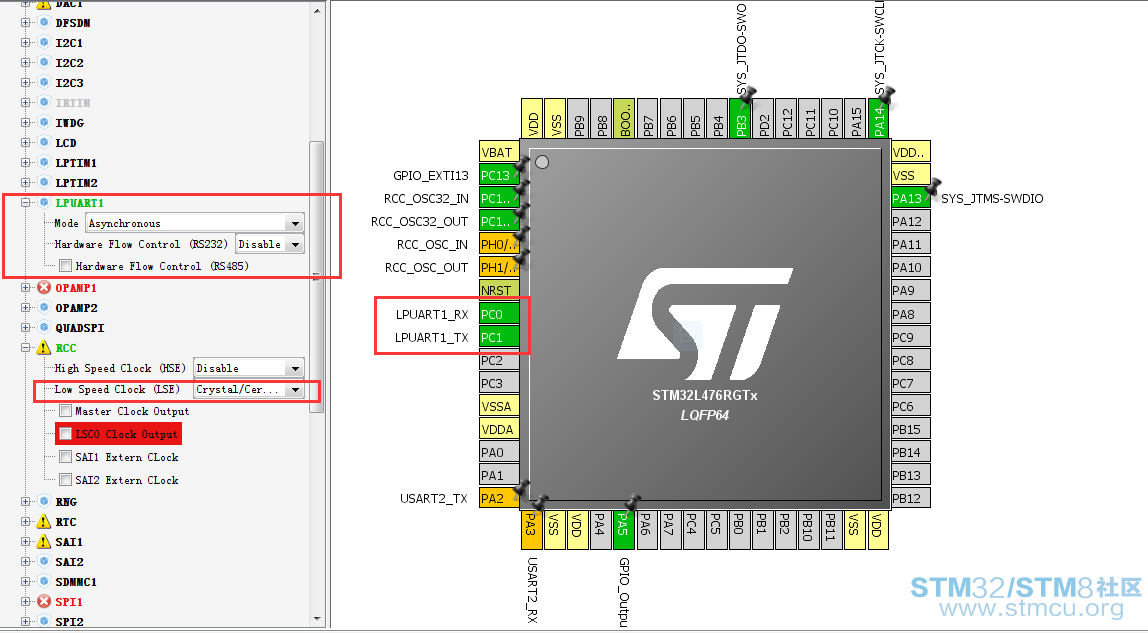The width and height of the screenshot is (1148, 633).
Task: Click the RTC warning icon
Action: [44, 522]
